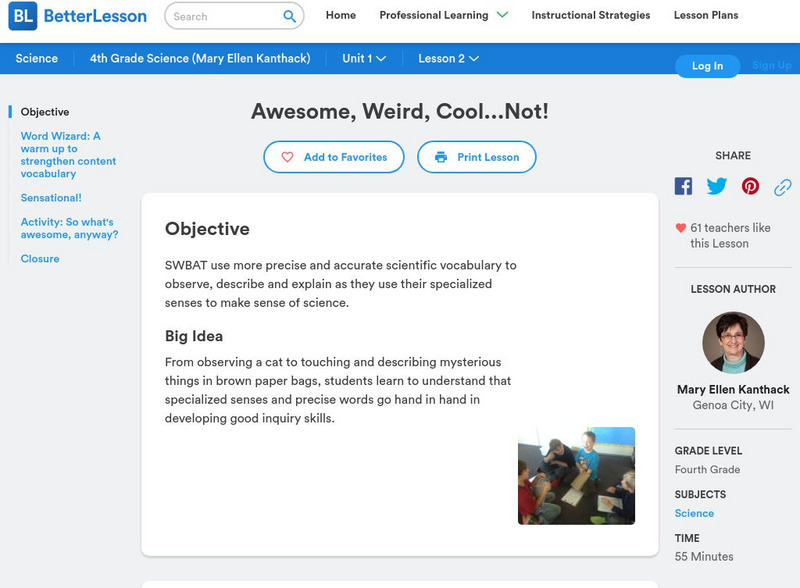The width and height of the screenshot is (800, 588).
Task: Share lesson on Facebook
Action: point(683,186)
